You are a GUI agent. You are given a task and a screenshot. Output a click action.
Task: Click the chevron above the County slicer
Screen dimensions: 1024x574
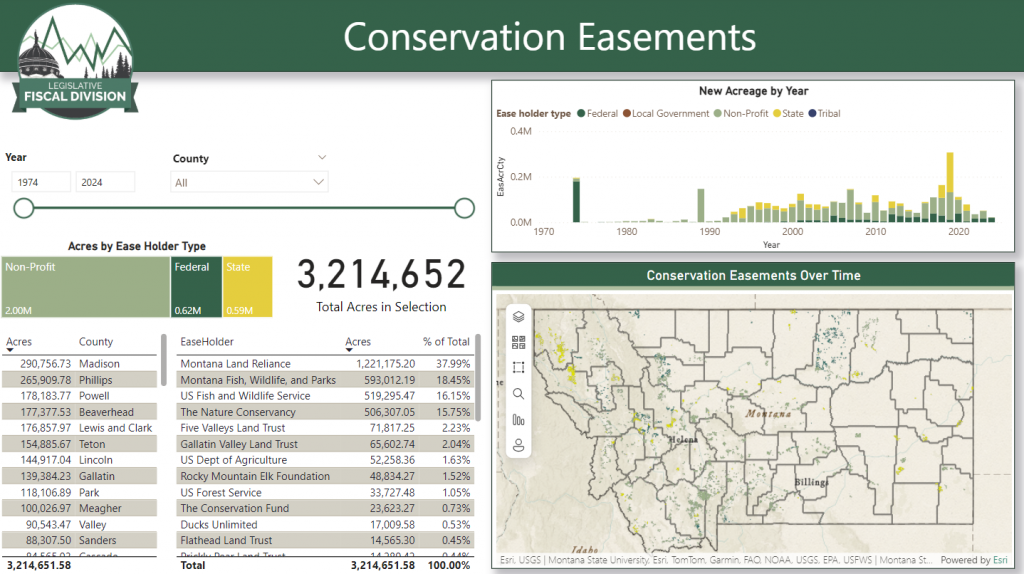point(322,157)
